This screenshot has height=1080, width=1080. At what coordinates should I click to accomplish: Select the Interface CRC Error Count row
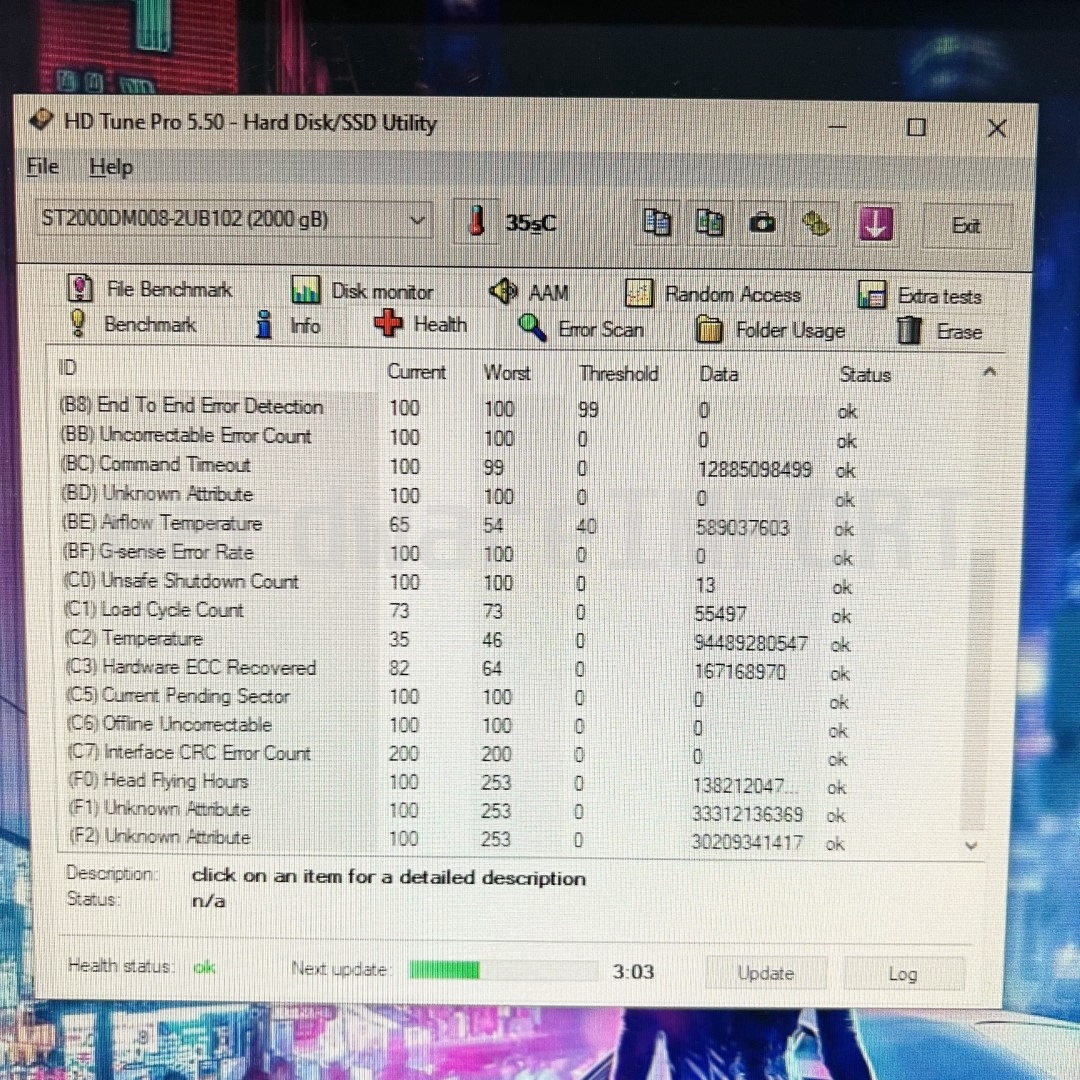coord(457,755)
